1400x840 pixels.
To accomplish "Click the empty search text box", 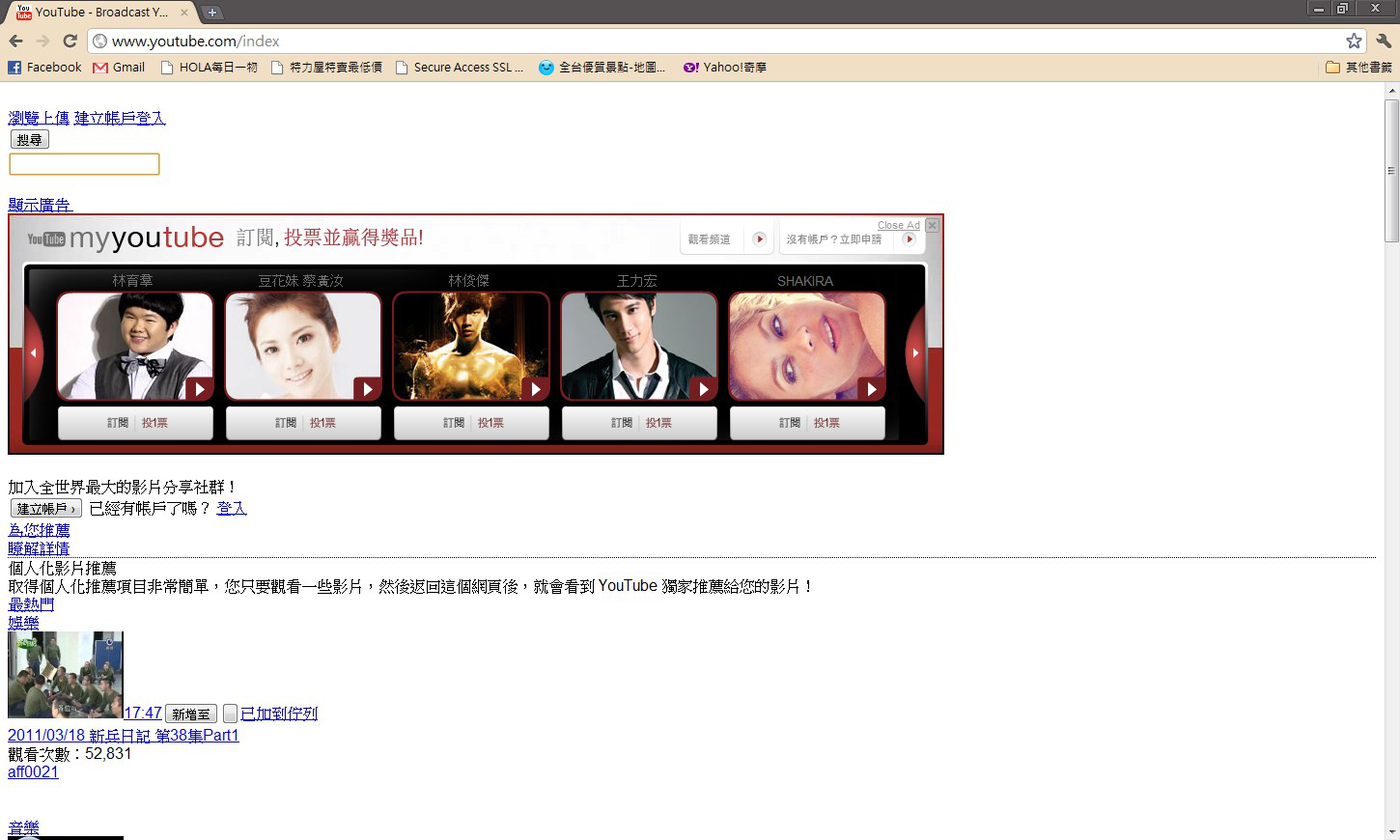I will click(x=84, y=164).
